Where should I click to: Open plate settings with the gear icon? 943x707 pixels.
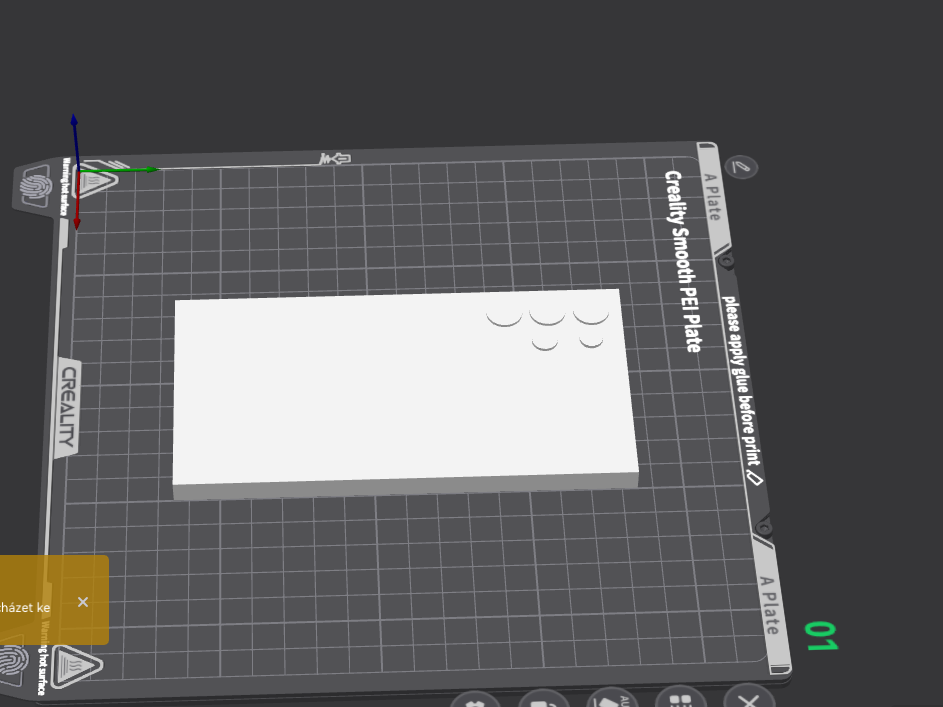tap(476, 701)
